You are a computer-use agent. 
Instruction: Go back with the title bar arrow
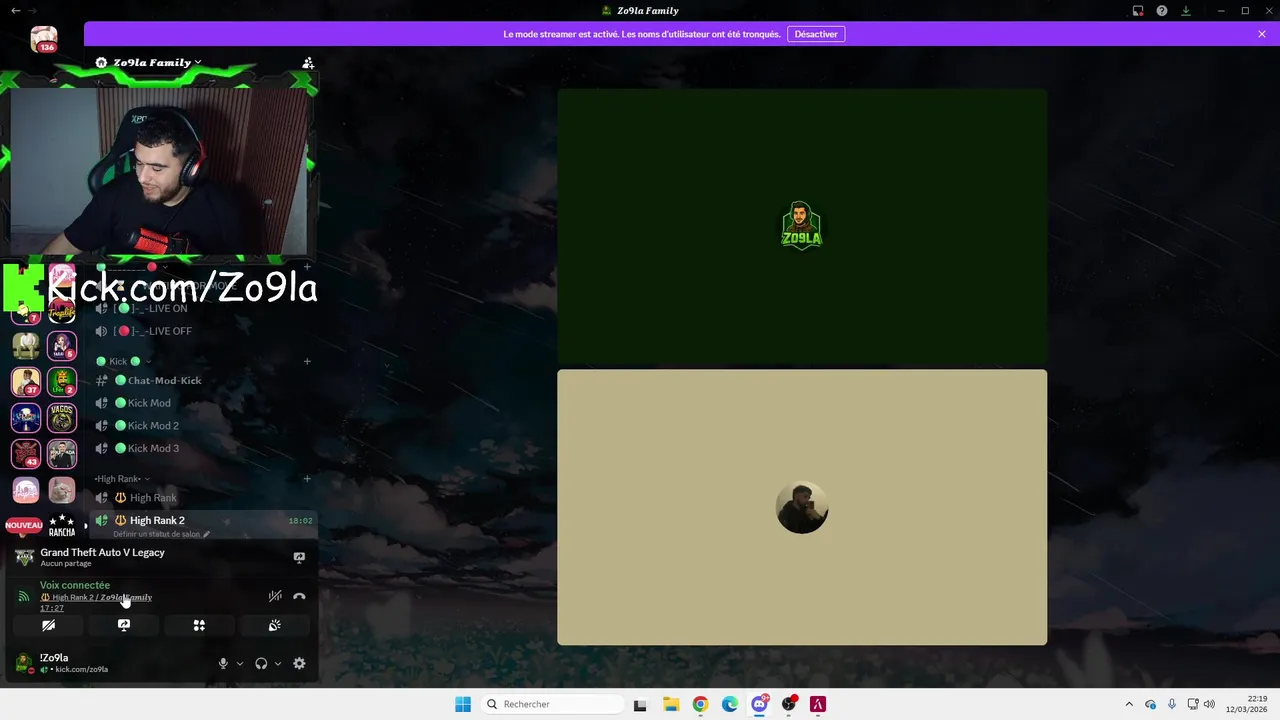click(x=15, y=10)
